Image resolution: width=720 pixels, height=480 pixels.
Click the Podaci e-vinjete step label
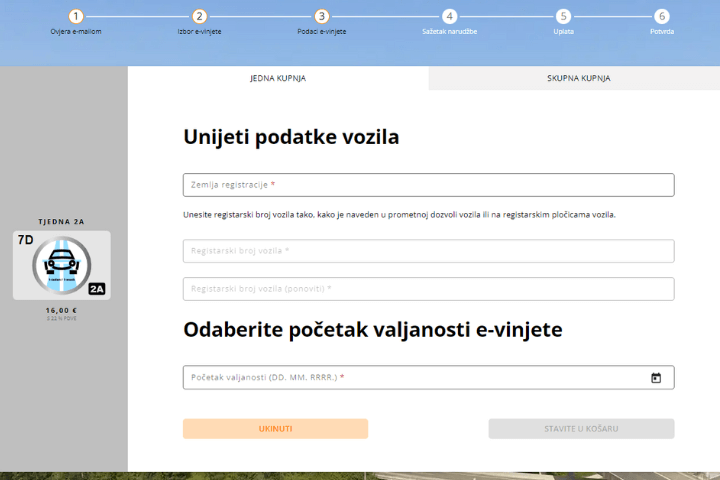(321, 32)
